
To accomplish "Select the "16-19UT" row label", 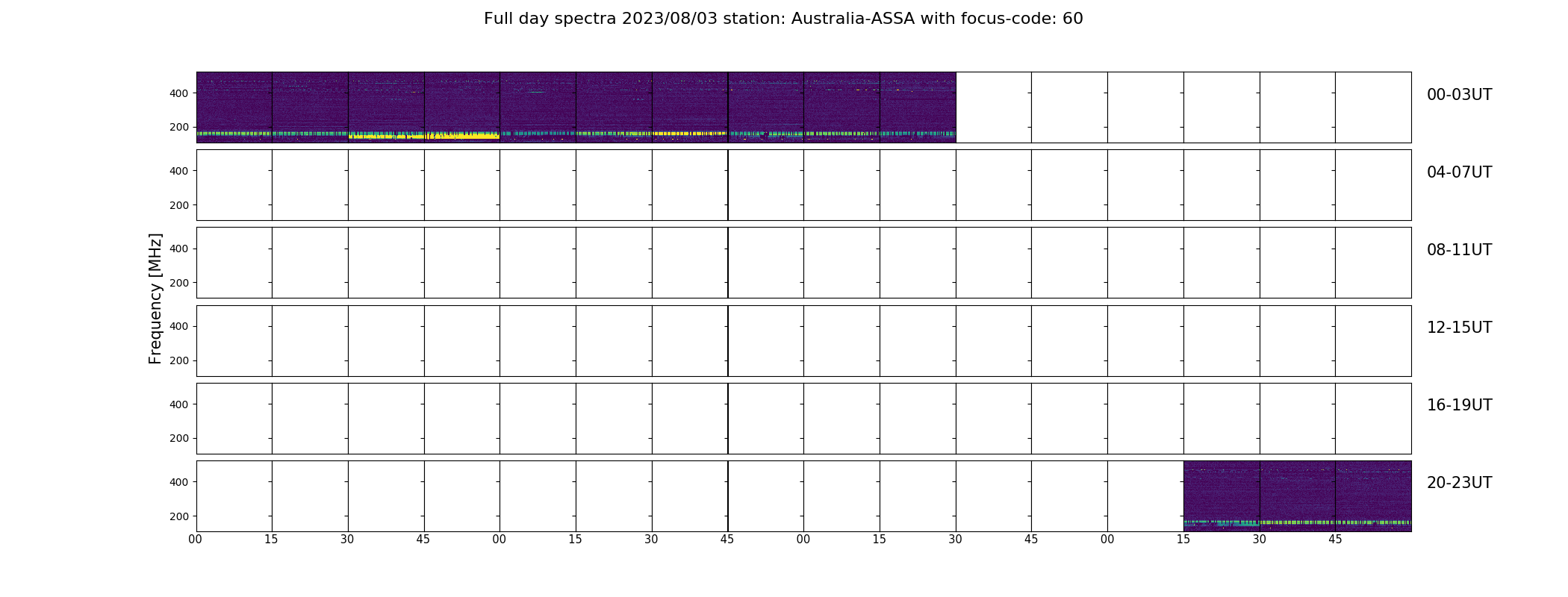I will click(x=1459, y=405).
